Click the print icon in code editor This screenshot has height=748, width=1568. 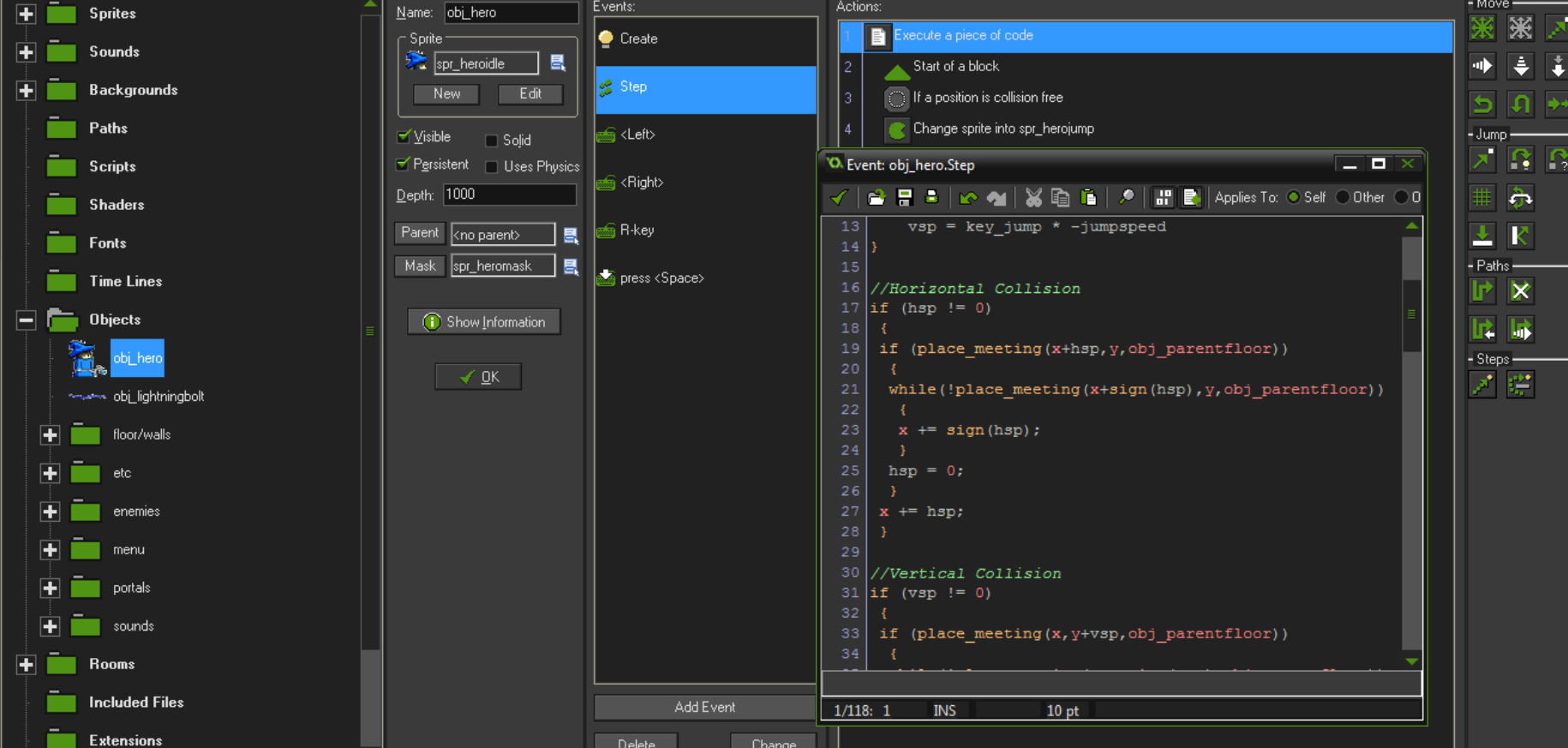point(931,198)
